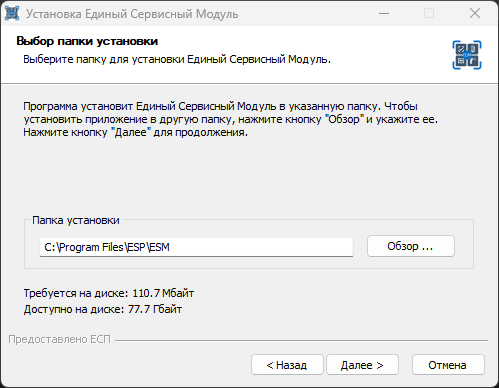
Task: Click the installer icon in the title bar
Action: (12, 13)
